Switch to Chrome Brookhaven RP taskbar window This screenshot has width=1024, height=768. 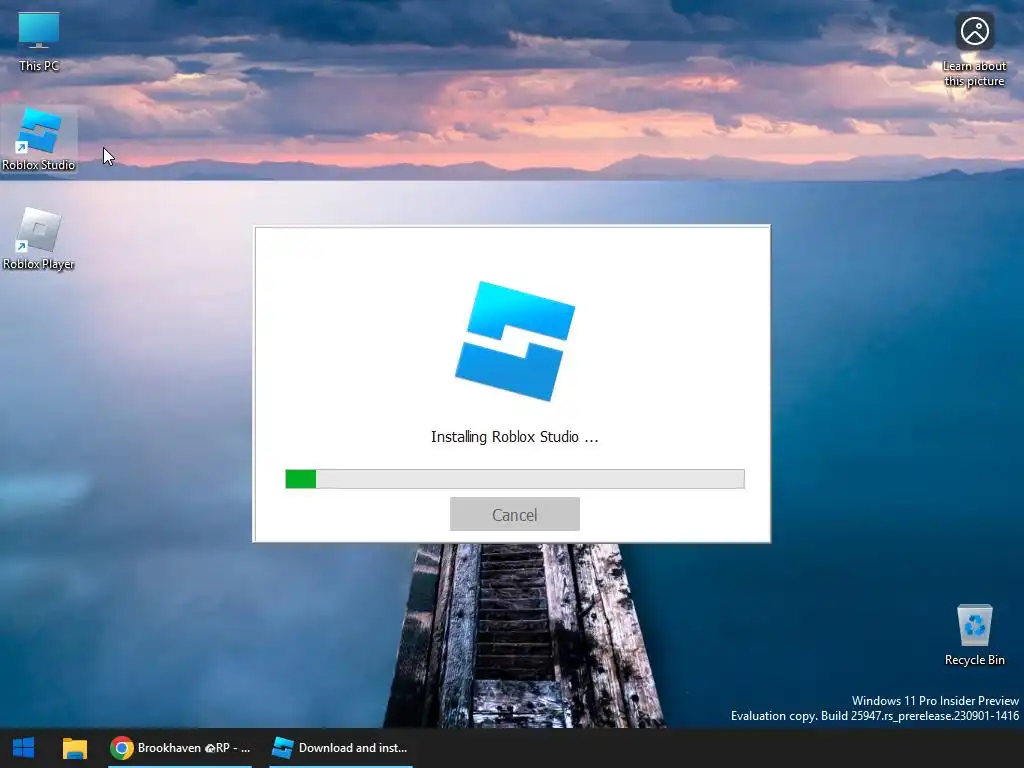point(180,748)
